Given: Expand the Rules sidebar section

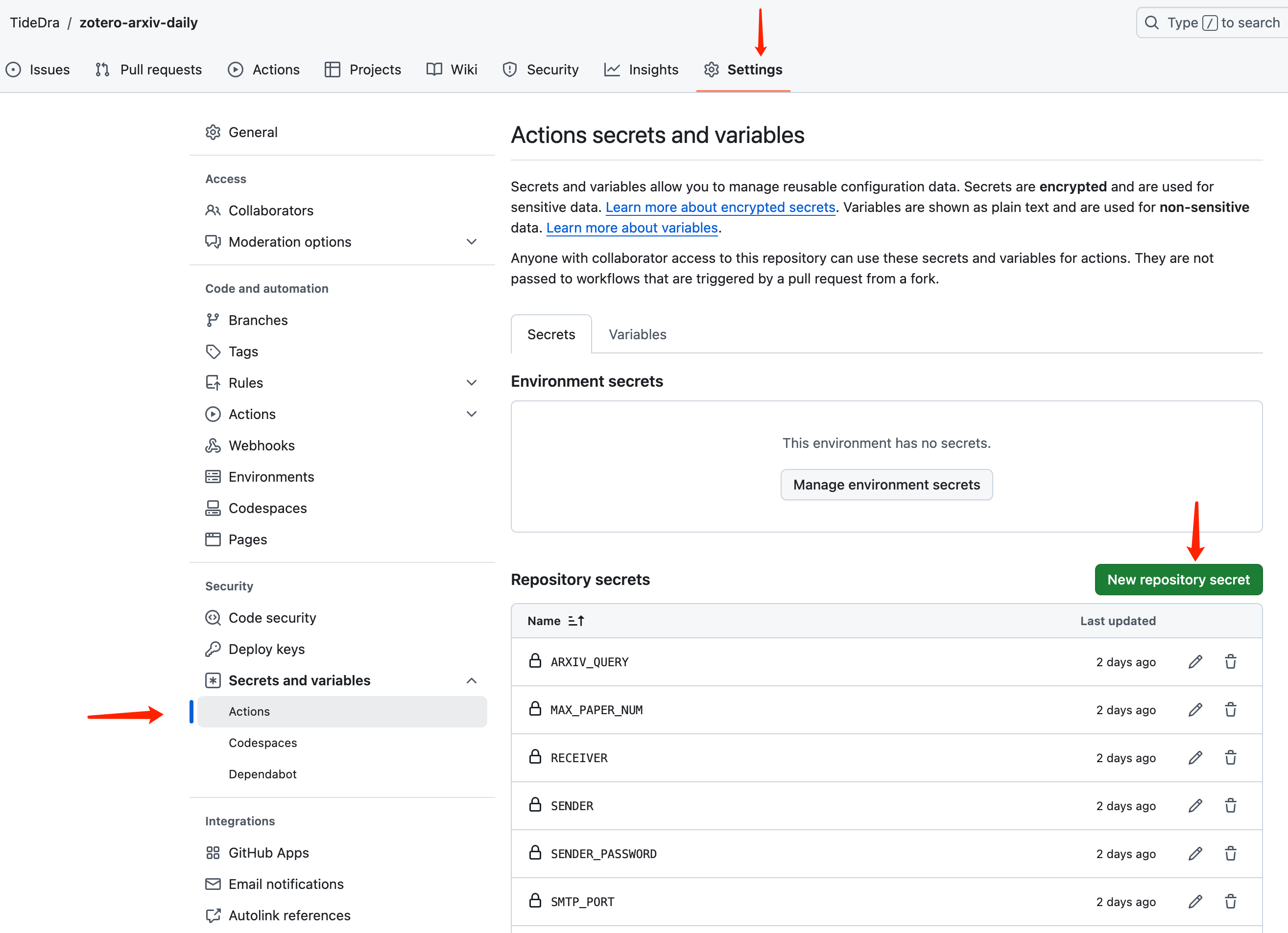Looking at the screenshot, I should tap(471, 382).
